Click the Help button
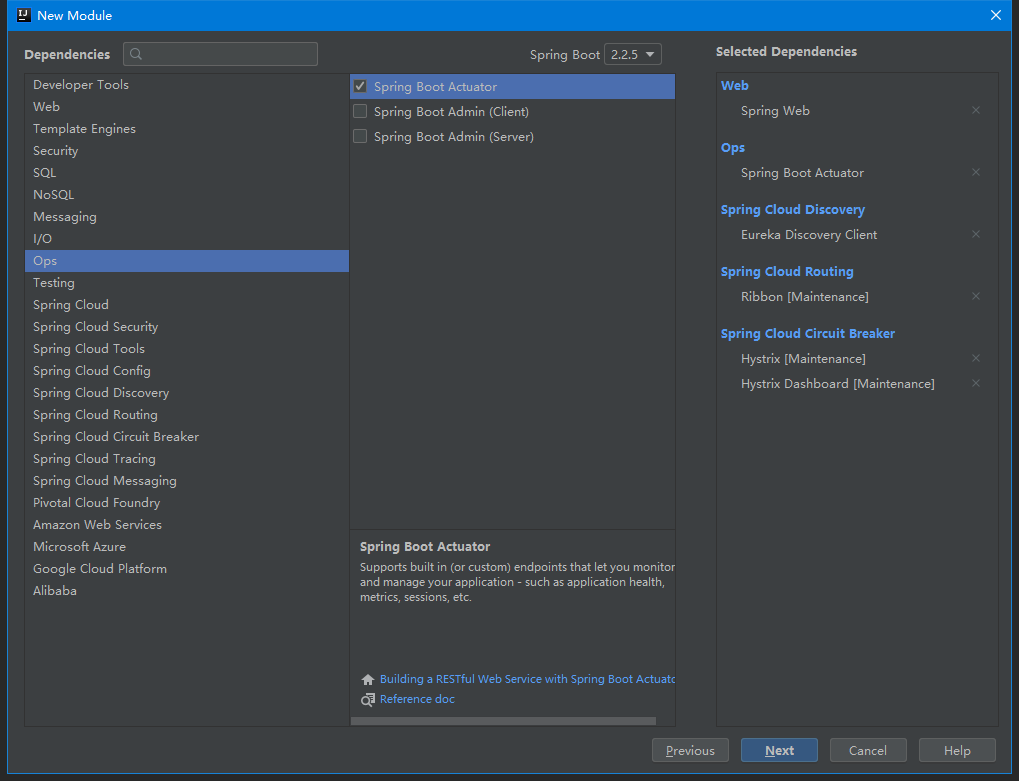Image resolution: width=1019 pixels, height=781 pixels. [957, 750]
